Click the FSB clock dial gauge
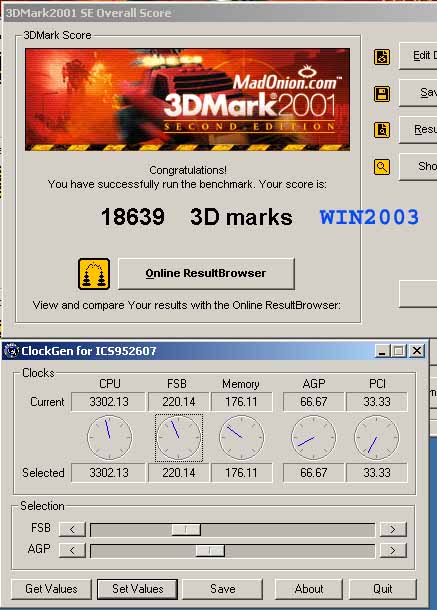 coord(179,438)
